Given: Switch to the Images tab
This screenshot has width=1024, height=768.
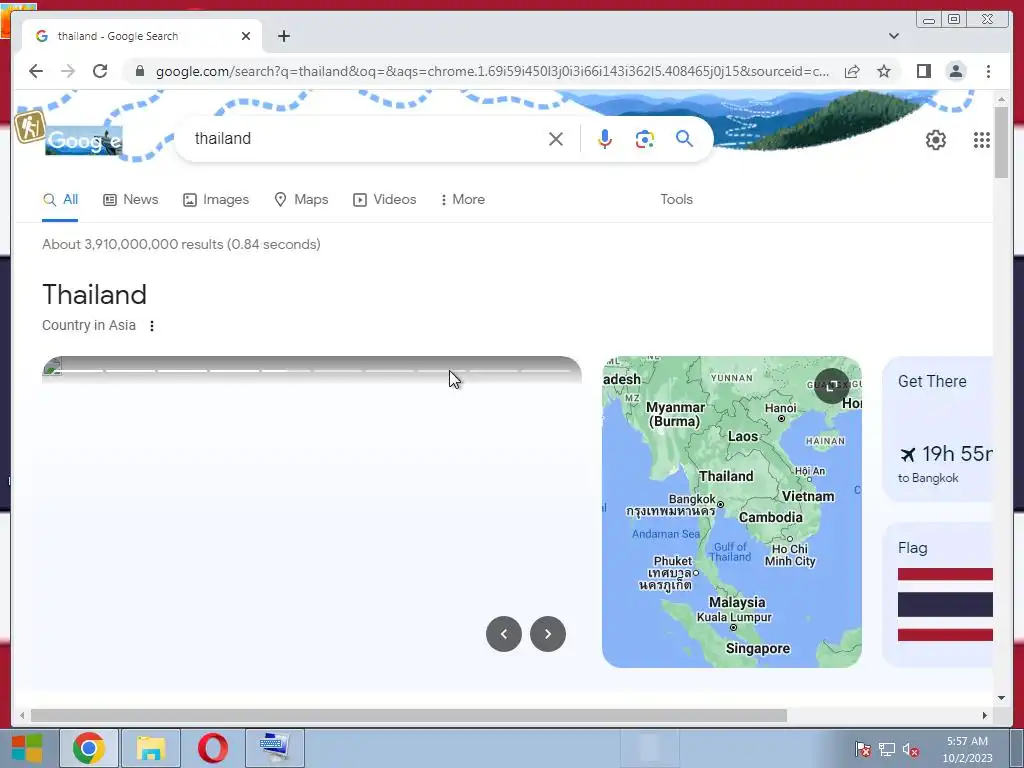Looking at the screenshot, I should pos(216,199).
